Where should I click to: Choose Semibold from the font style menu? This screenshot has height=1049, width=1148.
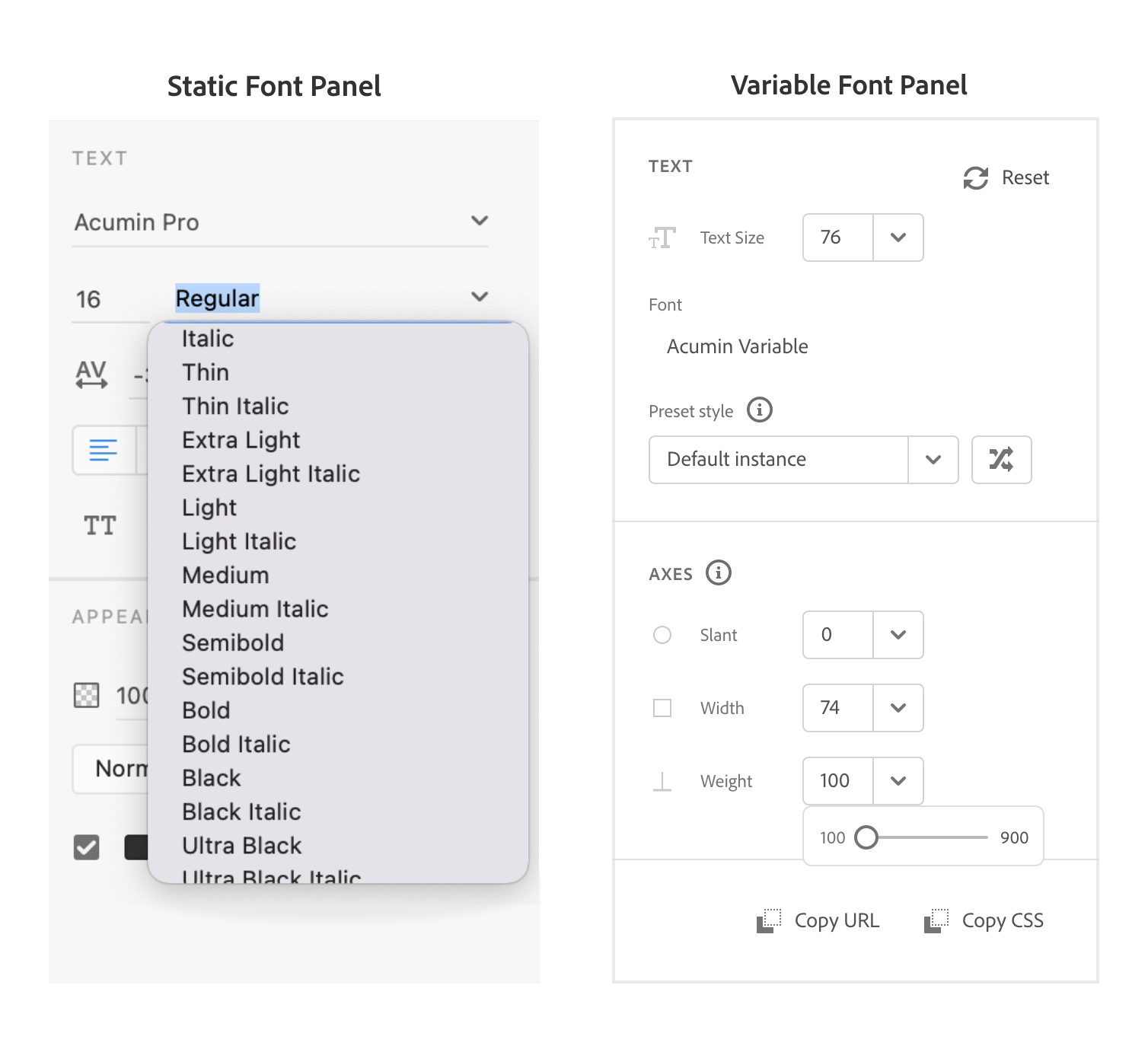pos(233,642)
